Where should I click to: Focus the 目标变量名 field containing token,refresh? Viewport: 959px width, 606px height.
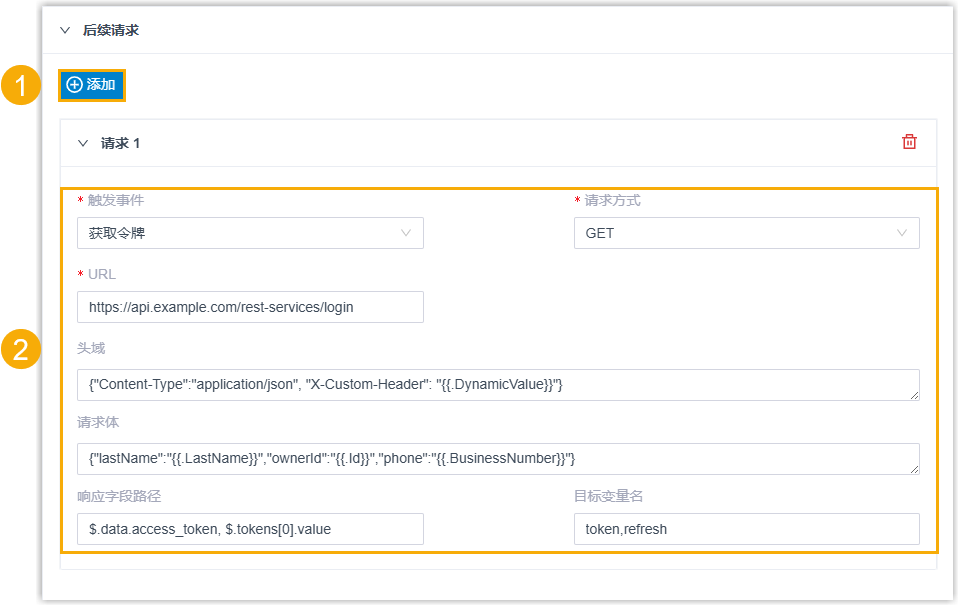tap(746, 529)
